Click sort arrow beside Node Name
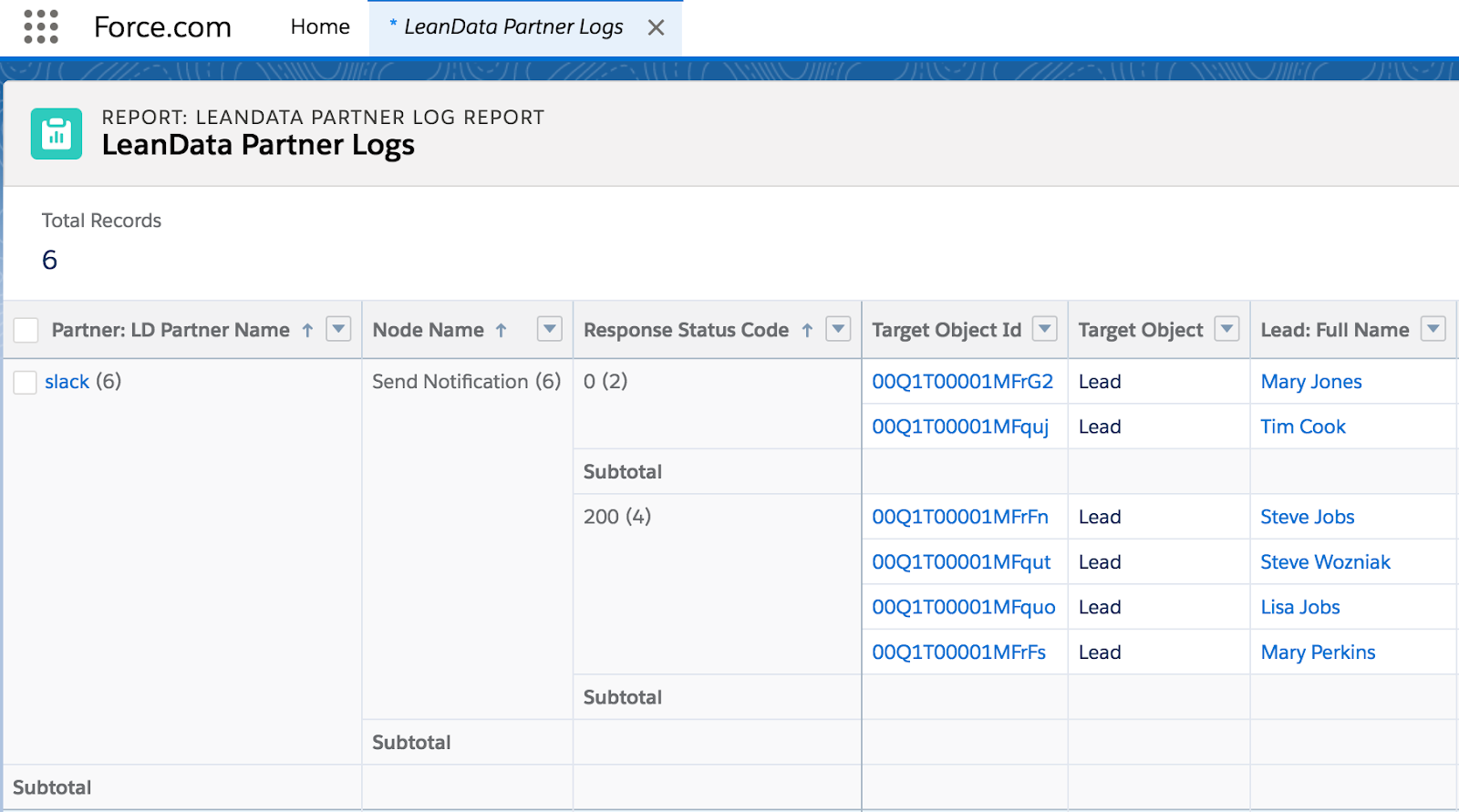Screen dimensions: 1459x812 pos(501,331)
